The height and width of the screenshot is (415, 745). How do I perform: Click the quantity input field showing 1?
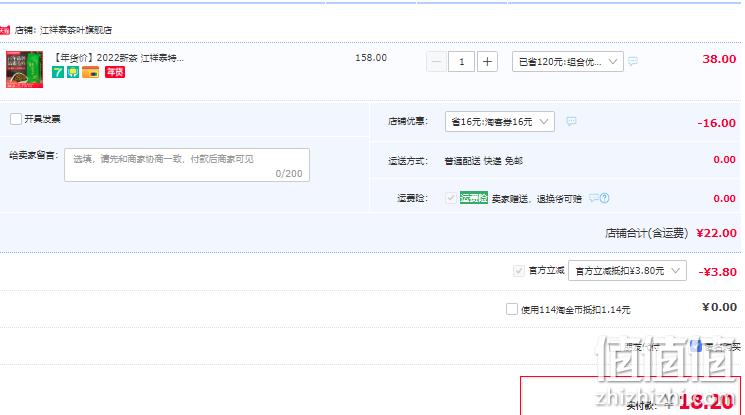tap(461, 62)
